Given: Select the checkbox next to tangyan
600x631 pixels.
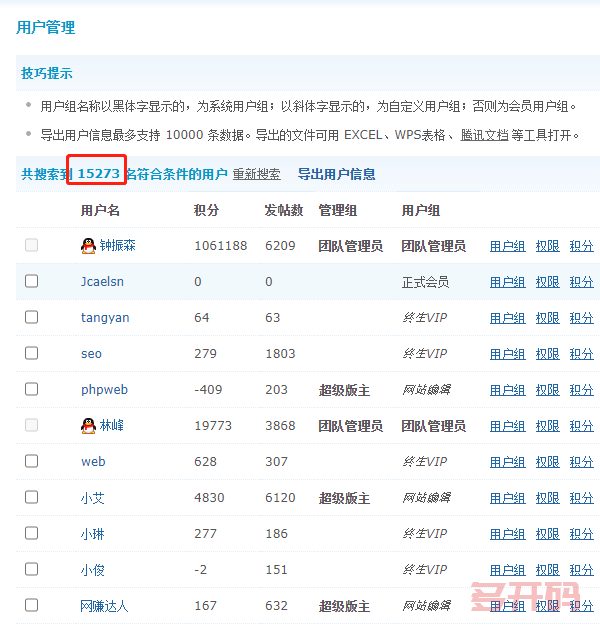Looking at the screenshot, I should coord(32,318).
